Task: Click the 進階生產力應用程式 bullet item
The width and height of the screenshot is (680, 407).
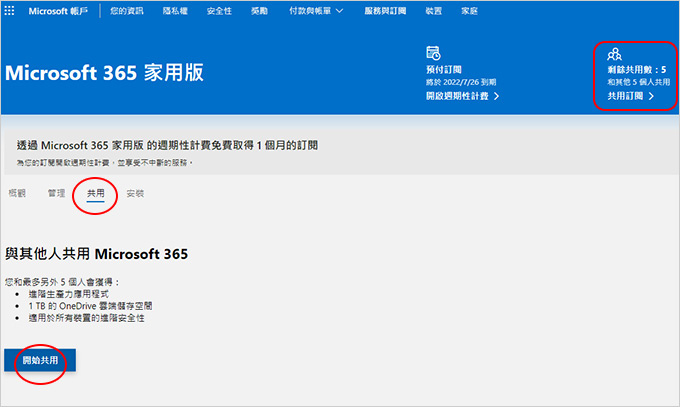Action: (69, 294)
